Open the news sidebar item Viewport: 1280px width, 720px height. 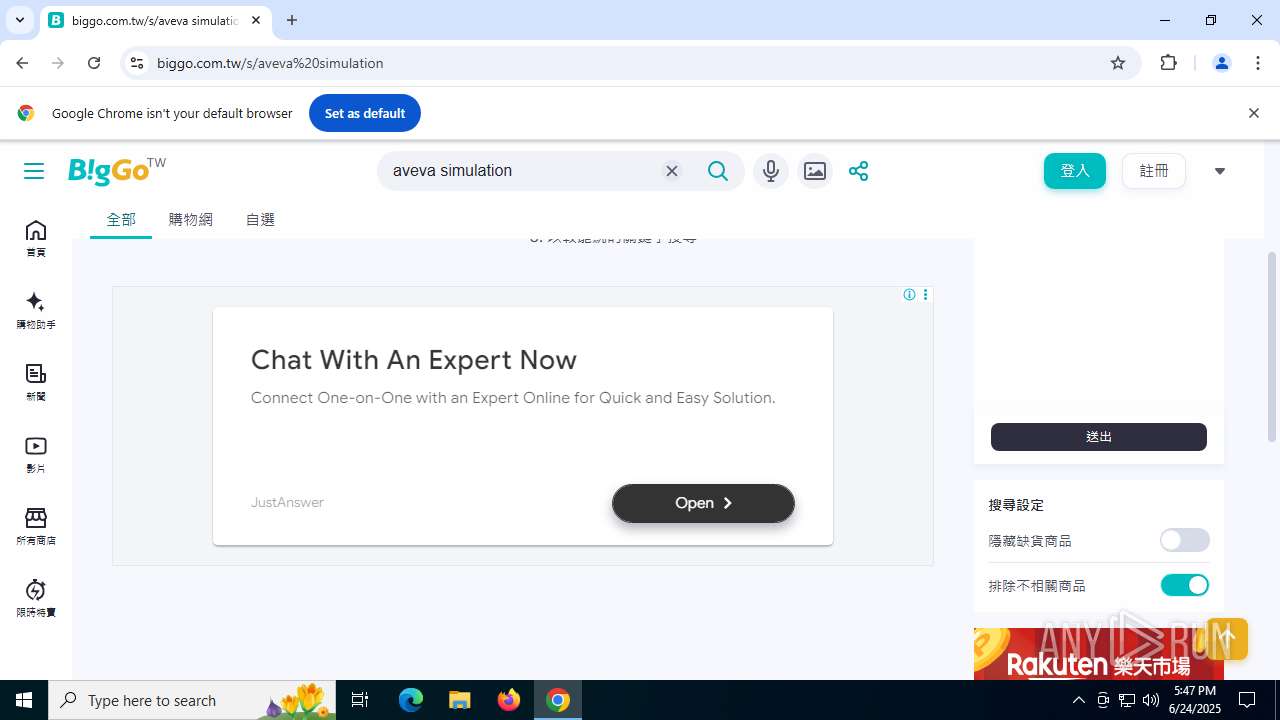pyautogui.click(x=36, y=383)
